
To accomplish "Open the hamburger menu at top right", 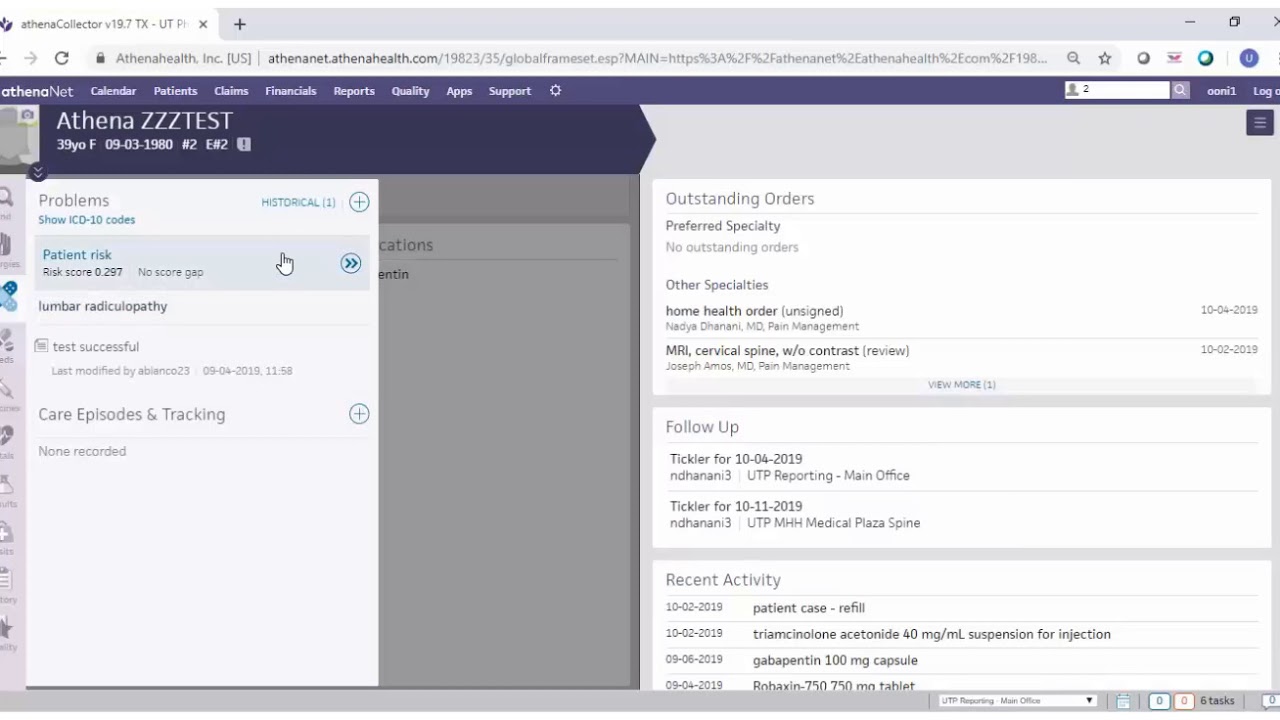I will coord(1259,123).
